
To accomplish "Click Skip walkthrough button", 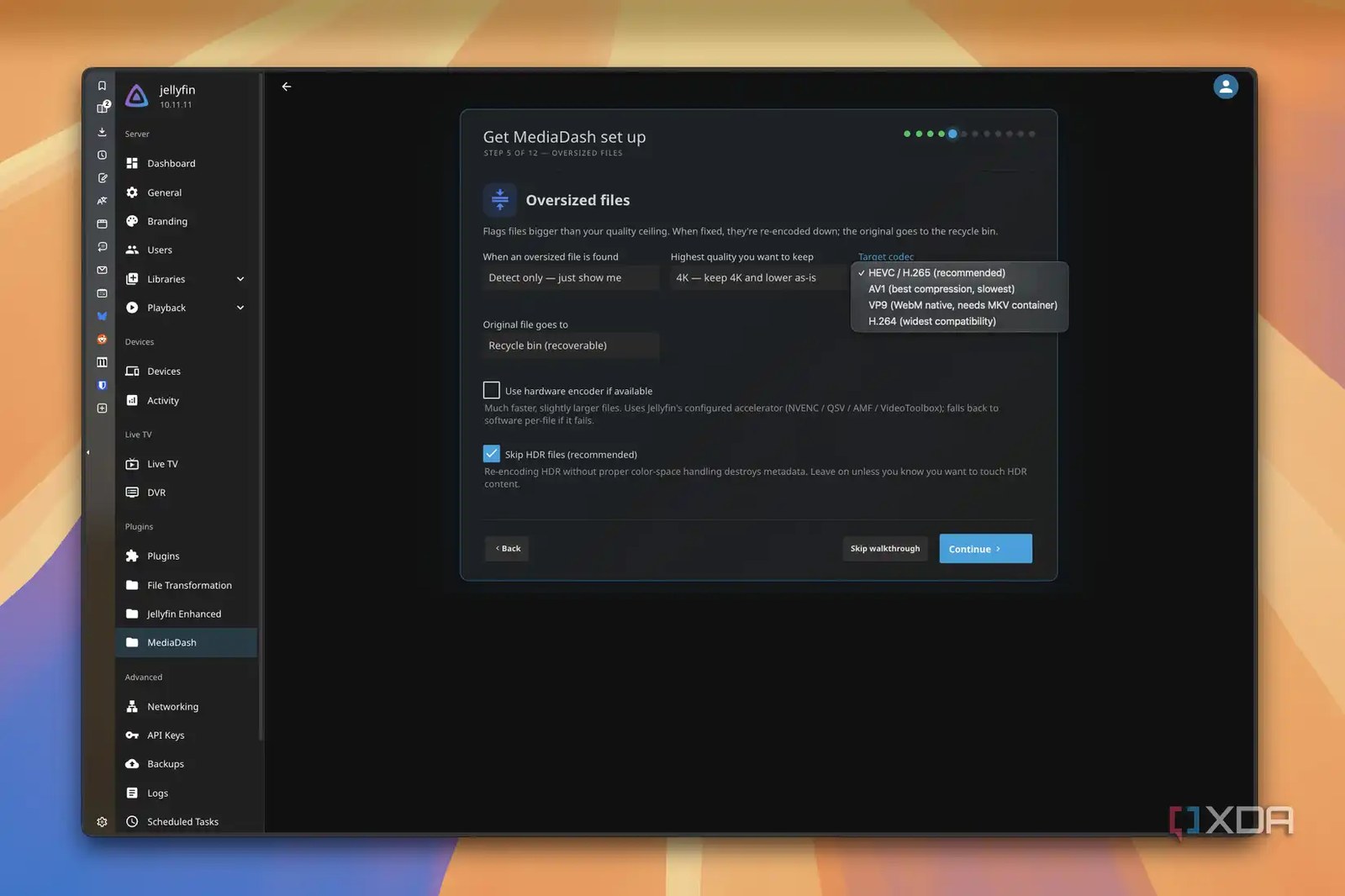I will pos(885,549).
